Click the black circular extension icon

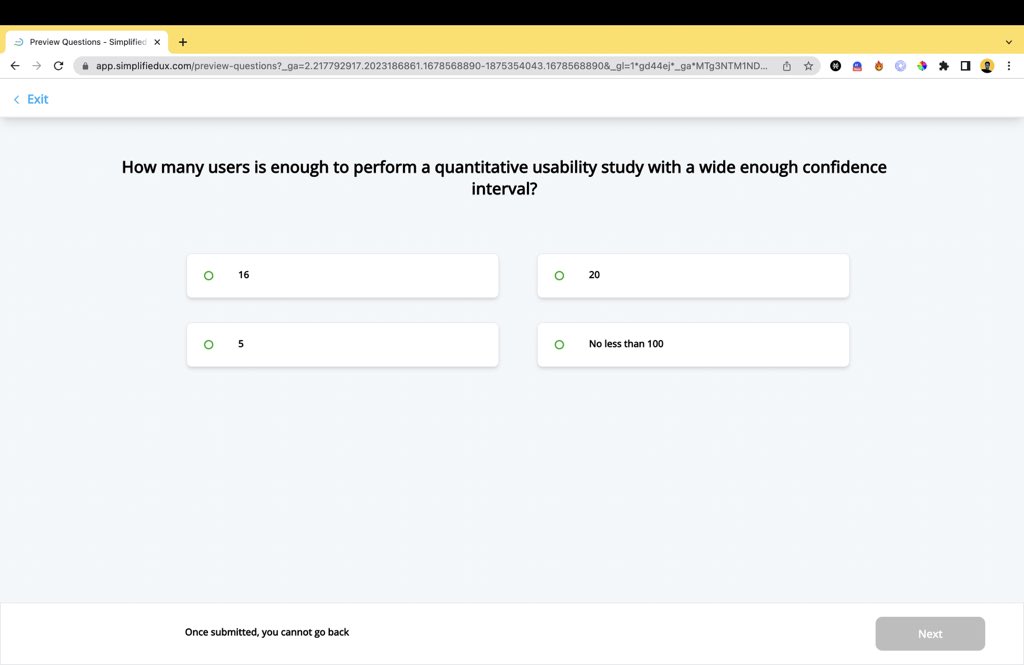point(835,65)
